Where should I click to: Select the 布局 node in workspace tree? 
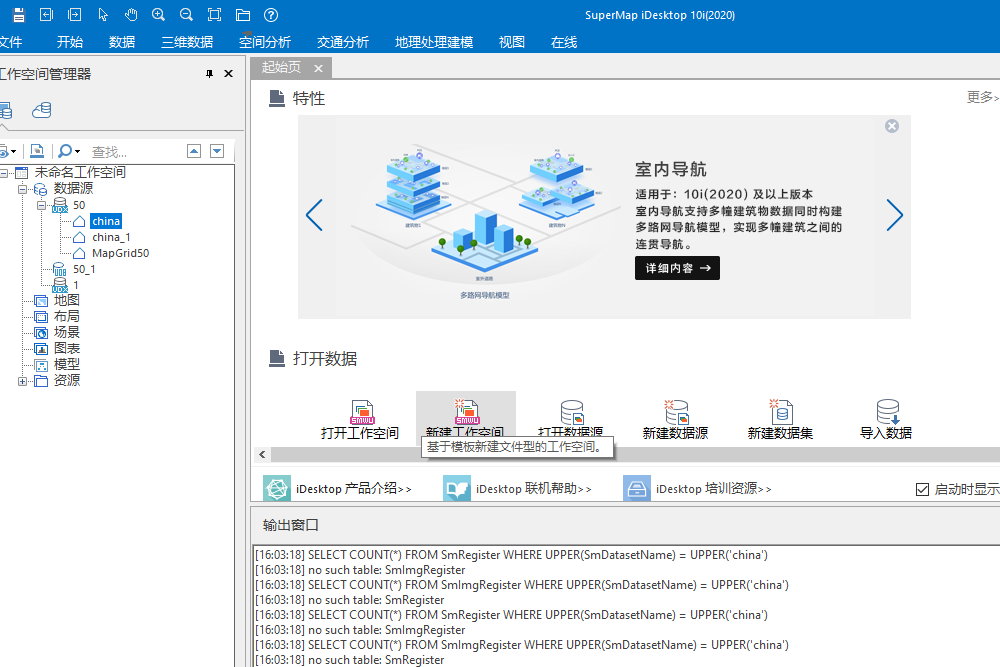[66, 316]
